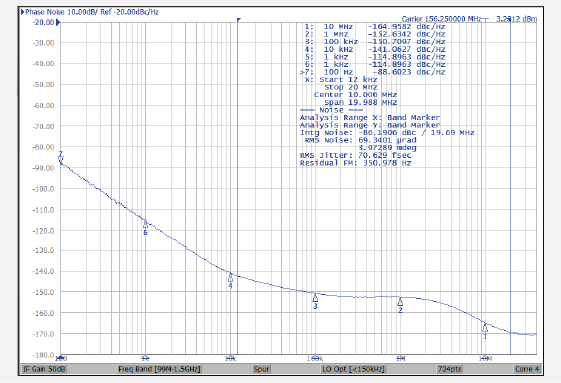561x383 pixels.
Task: Click the -180.0 Y-axis label
Action: [x=43, y=355]
